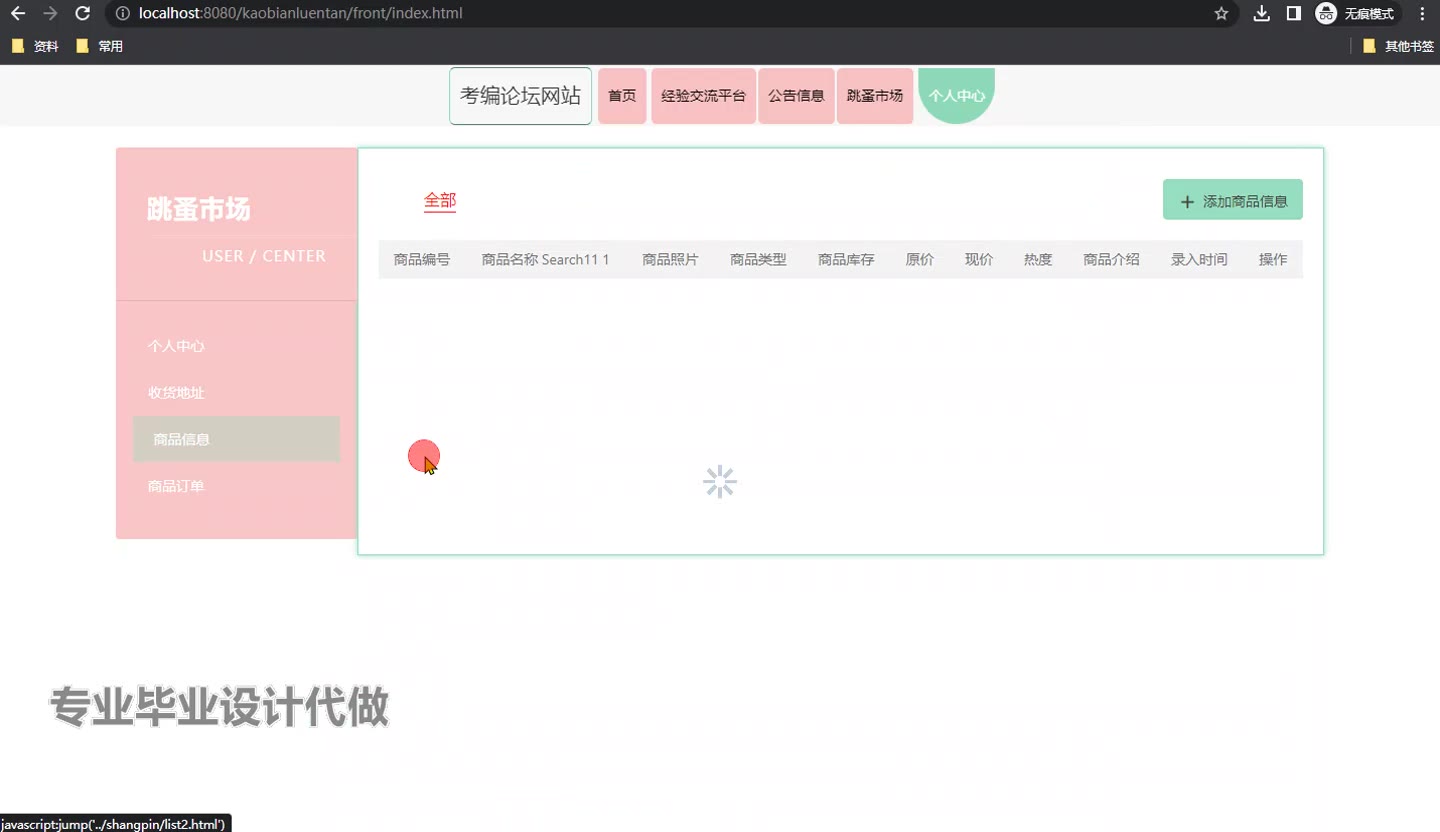The height and width of the screenshot is (832, 1440).
Task: Reload the page with the refresh icon
Action: [x=83, y=14]
